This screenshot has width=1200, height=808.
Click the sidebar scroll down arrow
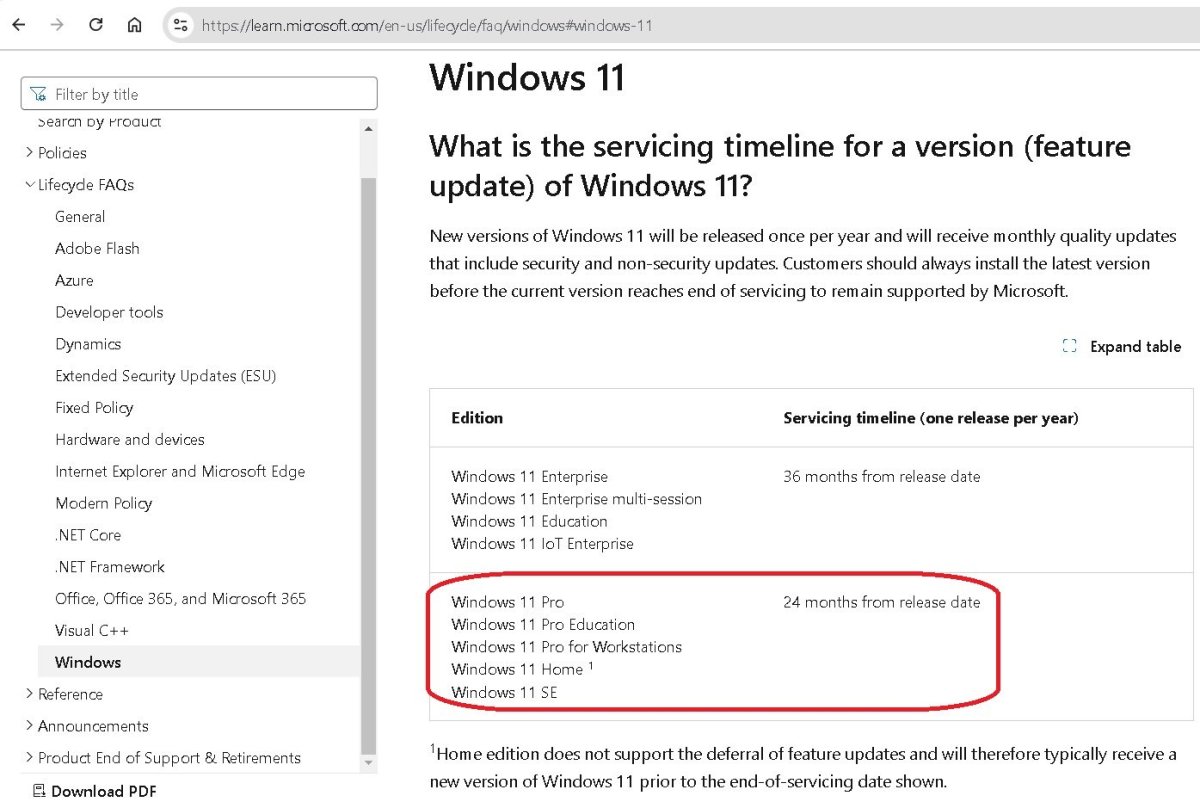(368, 763)
